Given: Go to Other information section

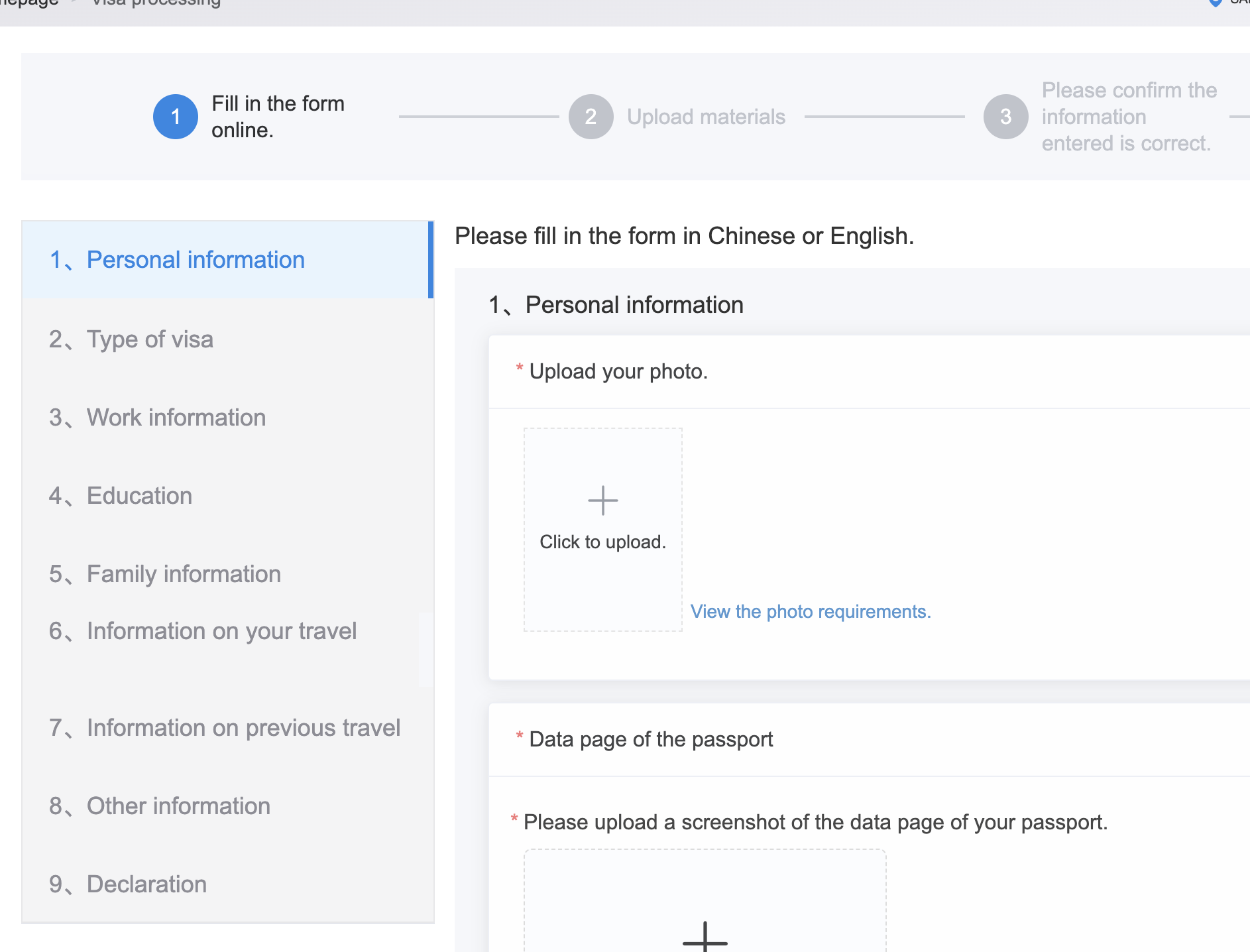Looking at the screenshot, I should 178,806.
